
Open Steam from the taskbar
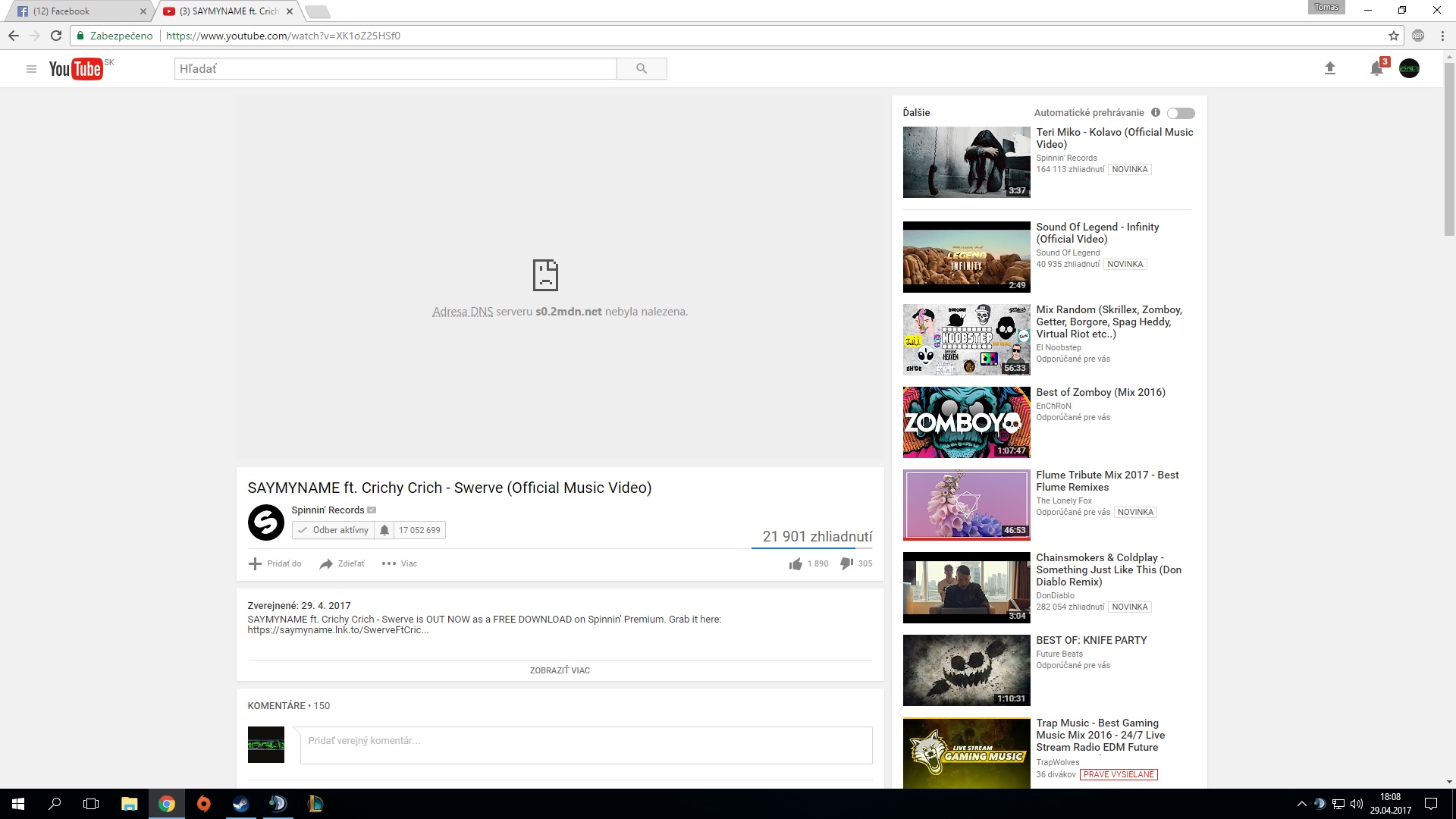(x=240, y=804)
